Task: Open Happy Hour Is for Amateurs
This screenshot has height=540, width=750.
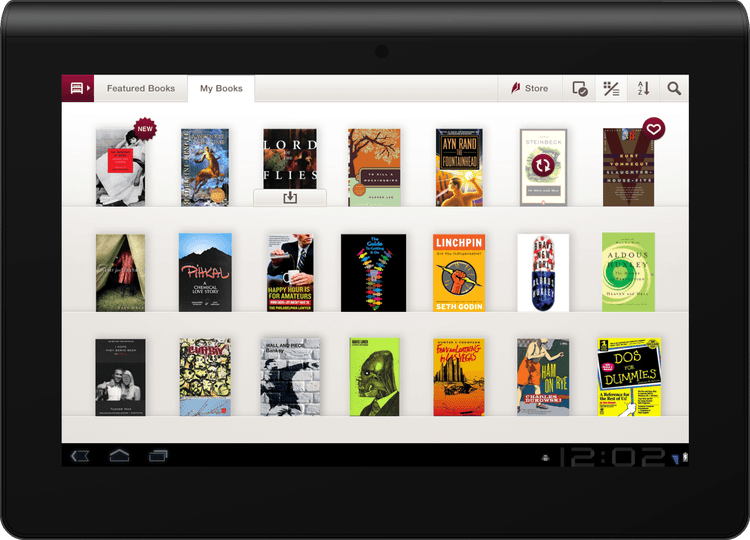Action: pyautogui.click(x=290, y=273)
